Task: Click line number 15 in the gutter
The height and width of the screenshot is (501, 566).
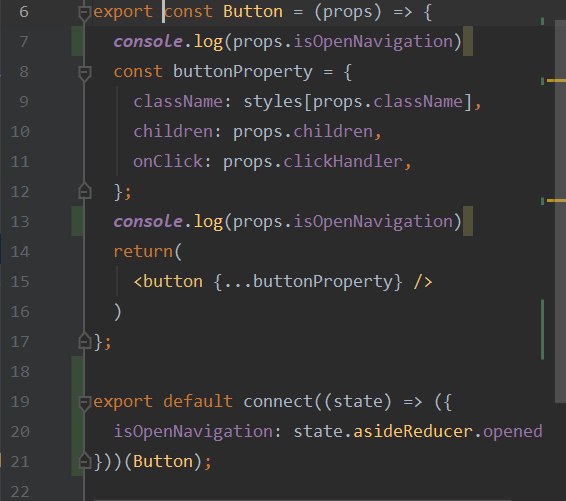Action: tap(20, 282)
